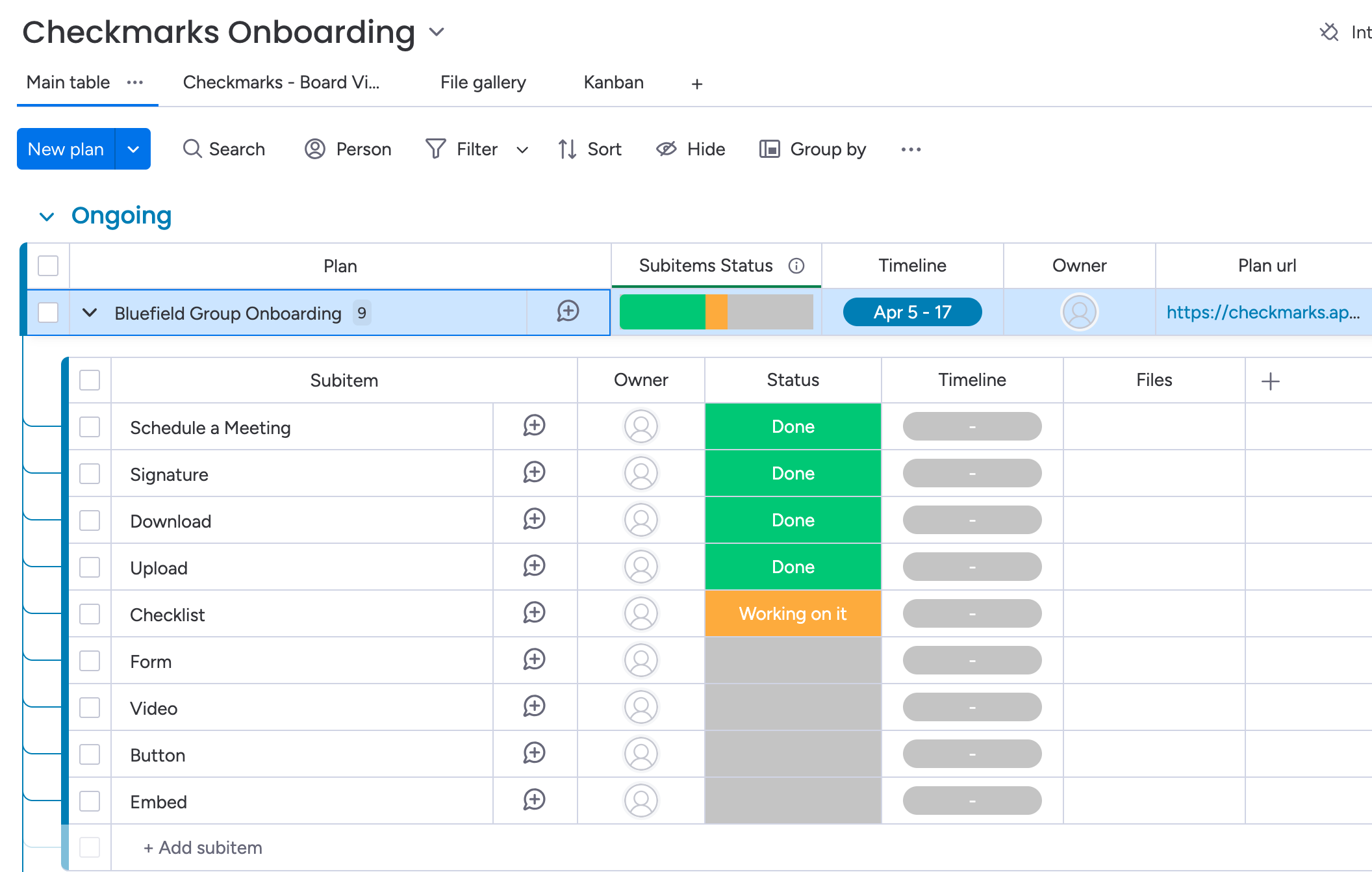Click subitem count badge 9
Viewport: 1372px width, 872px height.
[x=362, y=313]
